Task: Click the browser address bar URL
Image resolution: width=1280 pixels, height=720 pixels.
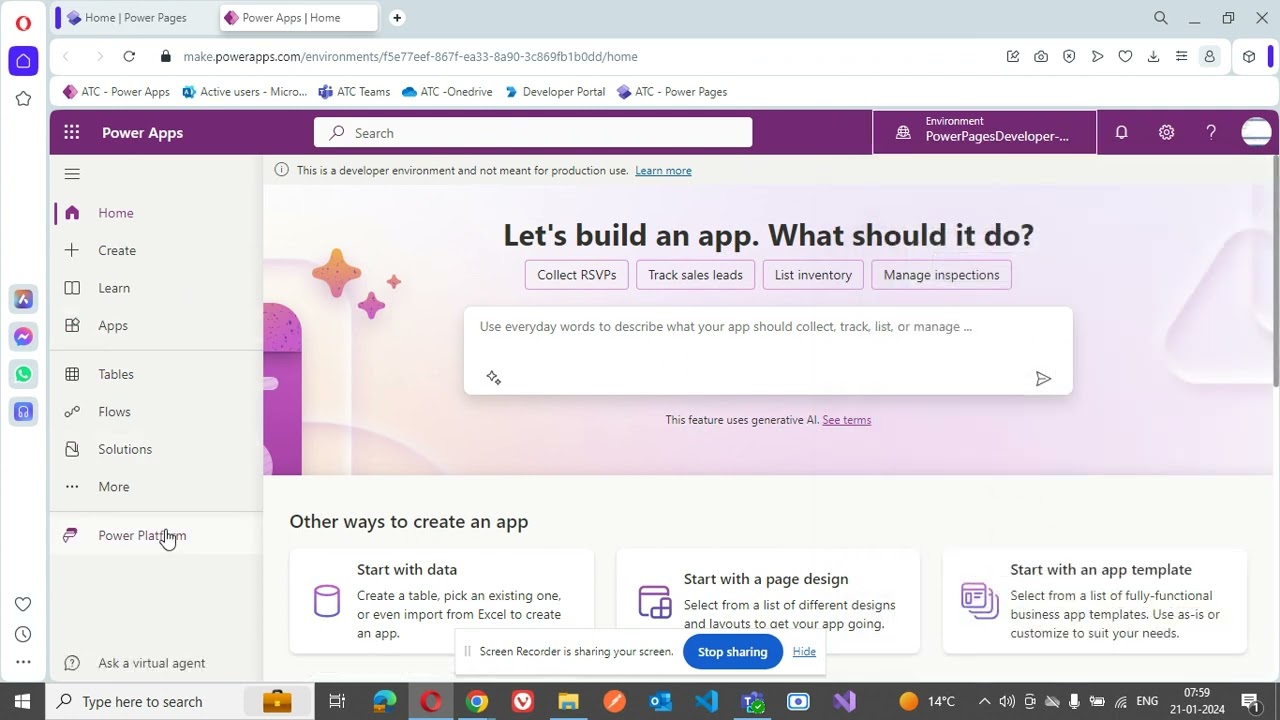Action: tap(410, 57)
